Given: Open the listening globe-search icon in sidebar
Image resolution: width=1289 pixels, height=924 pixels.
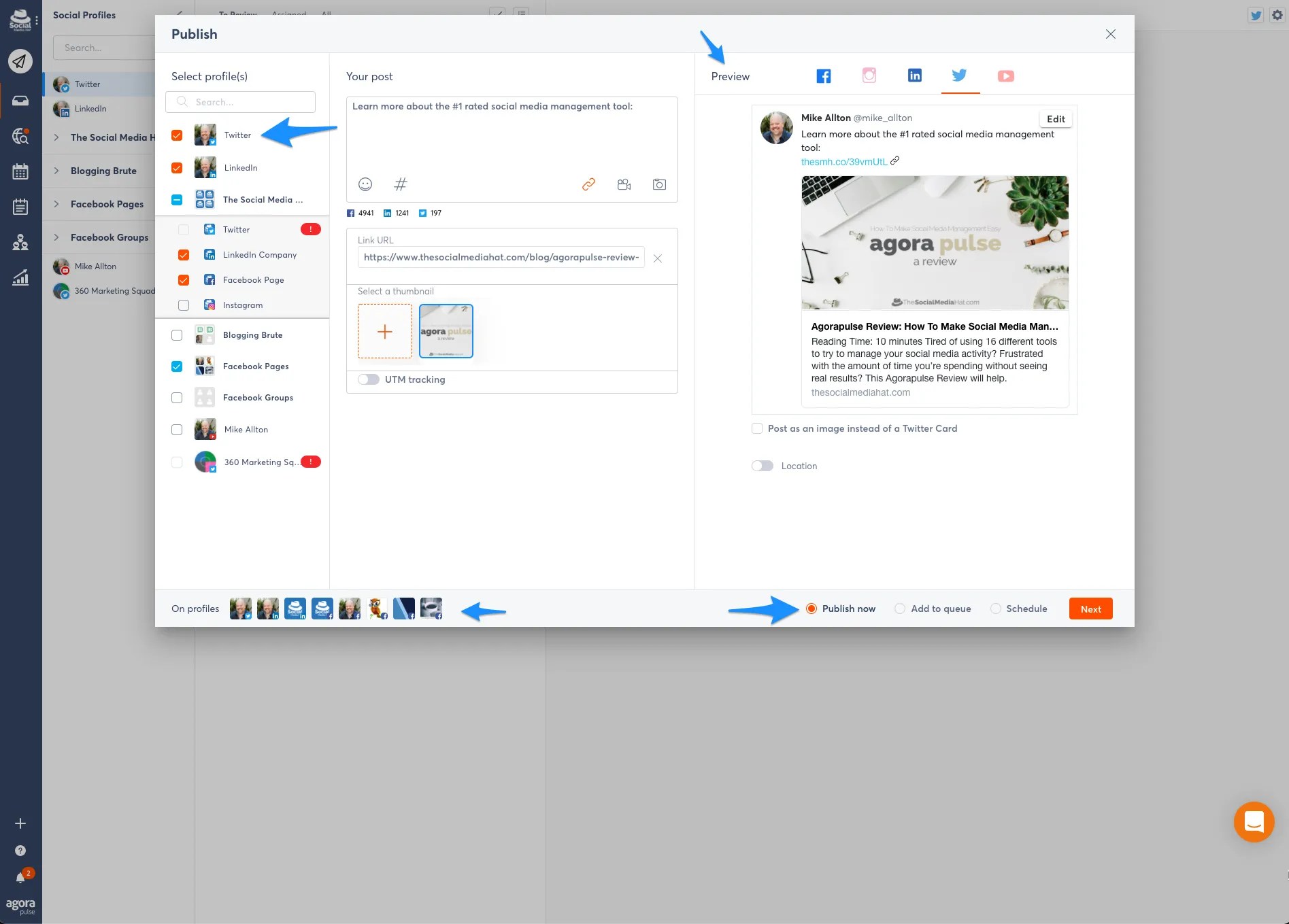Looking at the screenshot, I should (x=20, y=136).
